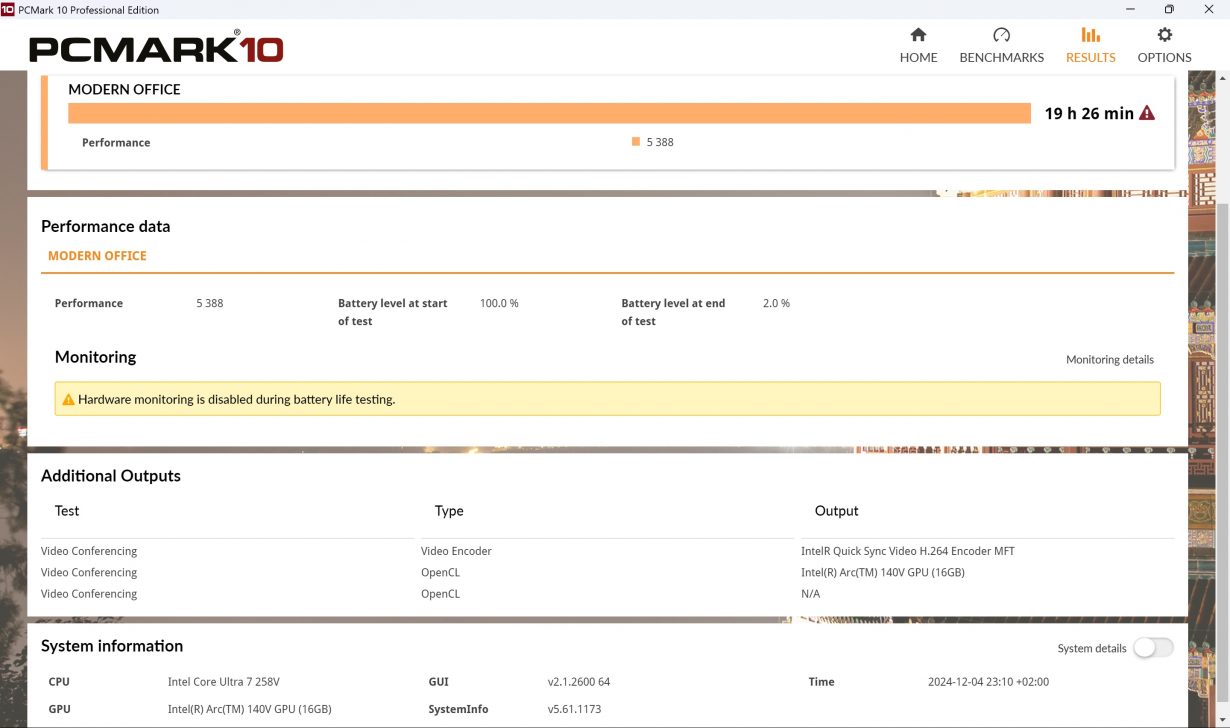The image size is (1230, 728).
Task: Toggle the System details switch
Action: [1152, 648]
